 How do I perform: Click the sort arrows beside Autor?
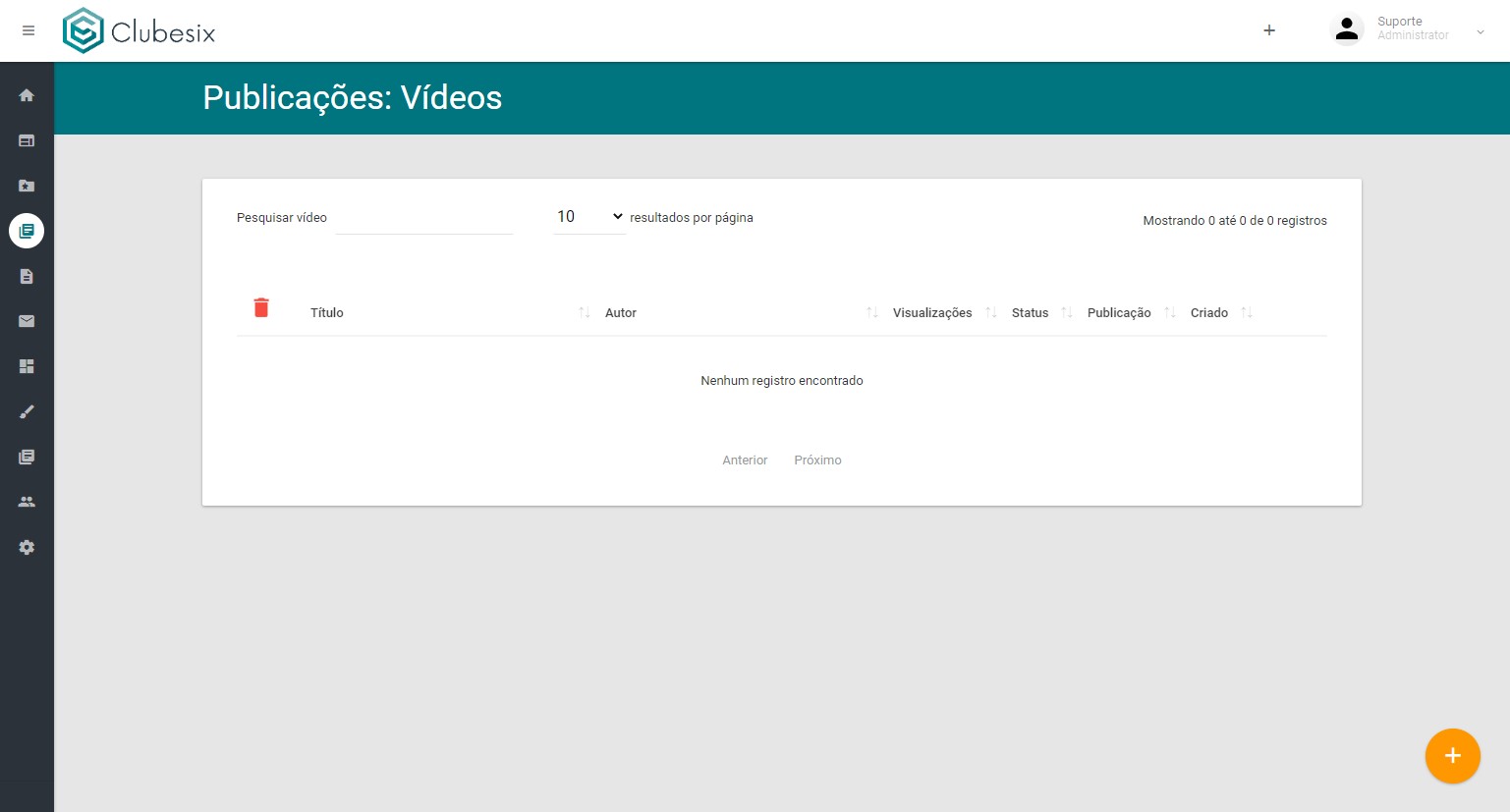pos(872,312)
